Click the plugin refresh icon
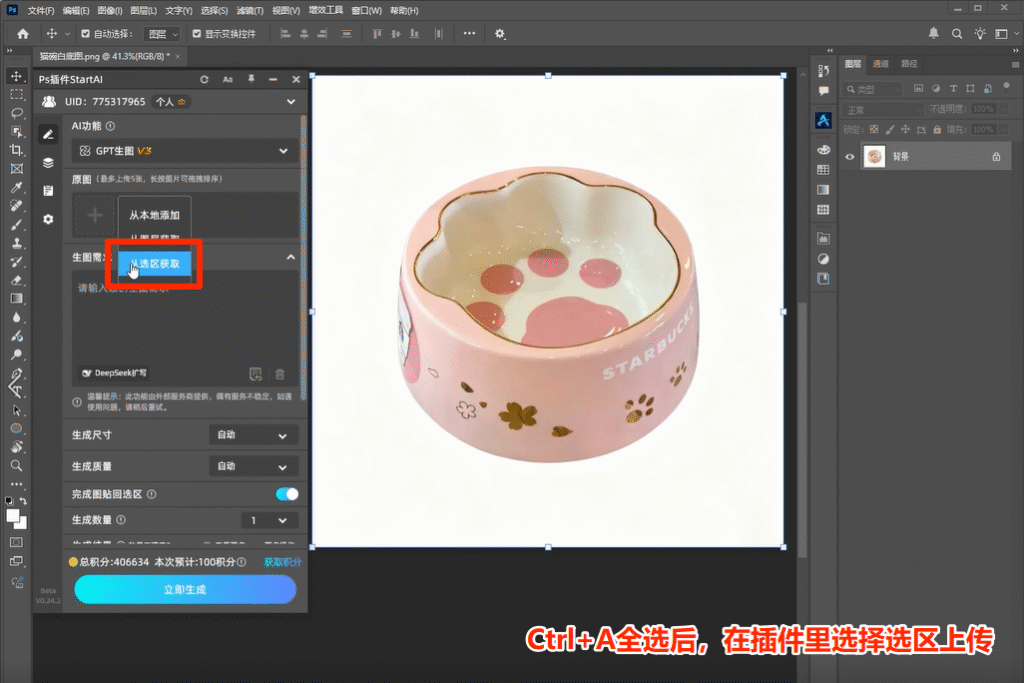Image resolution: width=1024 pixels, height=683 pixels. click(204, 79)
